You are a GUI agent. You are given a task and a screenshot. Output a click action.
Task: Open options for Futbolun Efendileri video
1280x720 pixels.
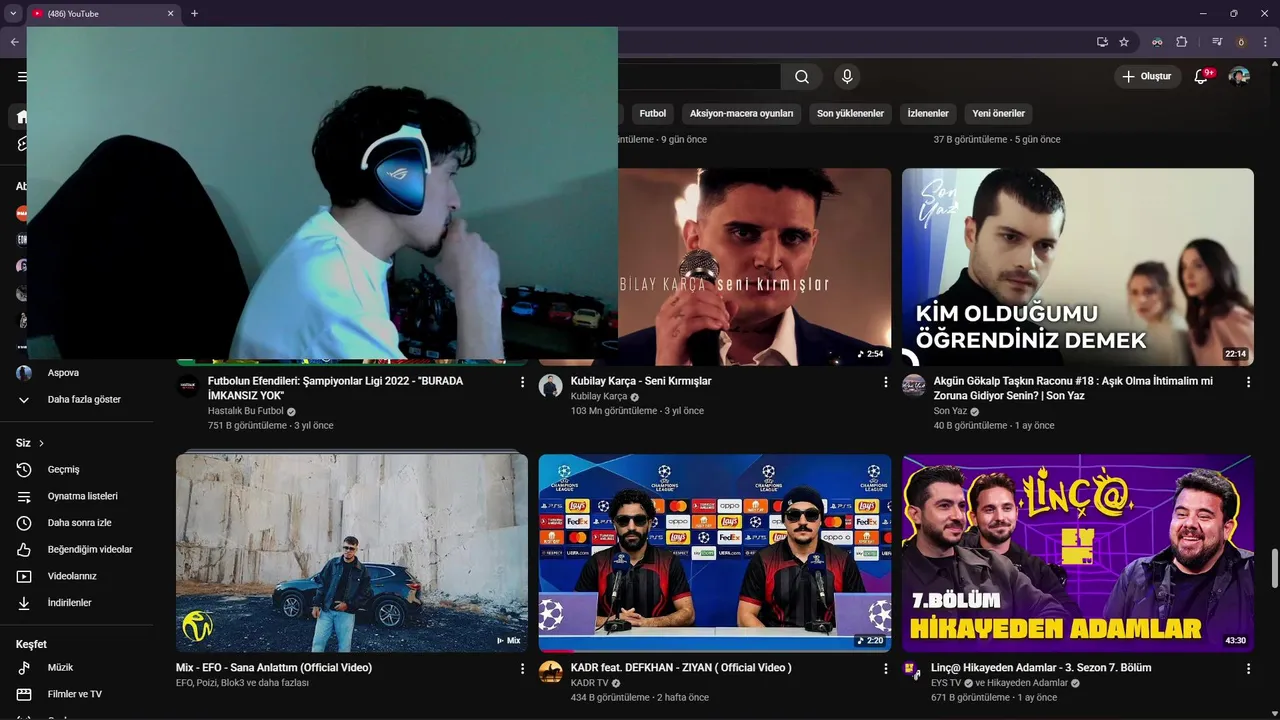[x=522, y=382]
